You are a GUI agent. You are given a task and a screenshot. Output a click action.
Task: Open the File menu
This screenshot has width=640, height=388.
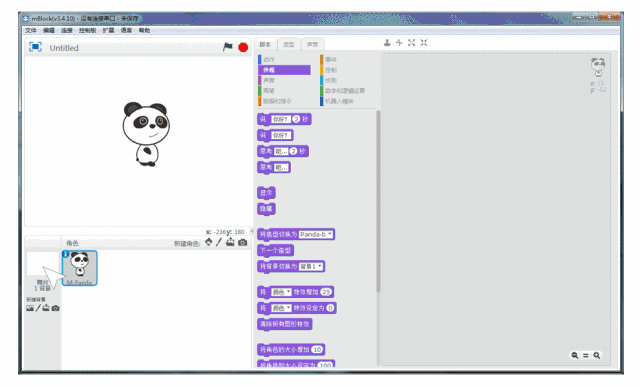click(31, 30)
